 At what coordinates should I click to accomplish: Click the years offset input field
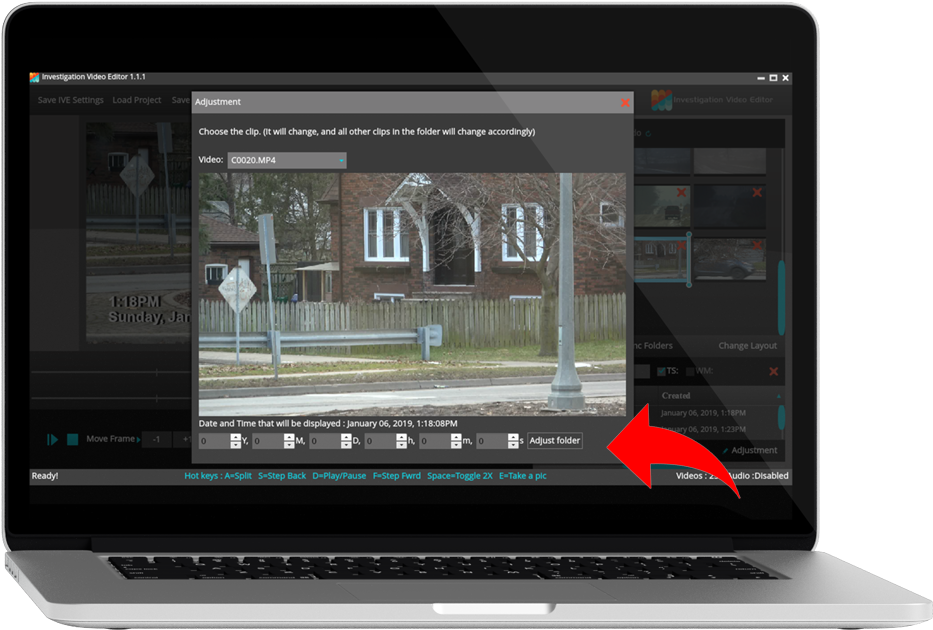[213, 441]
